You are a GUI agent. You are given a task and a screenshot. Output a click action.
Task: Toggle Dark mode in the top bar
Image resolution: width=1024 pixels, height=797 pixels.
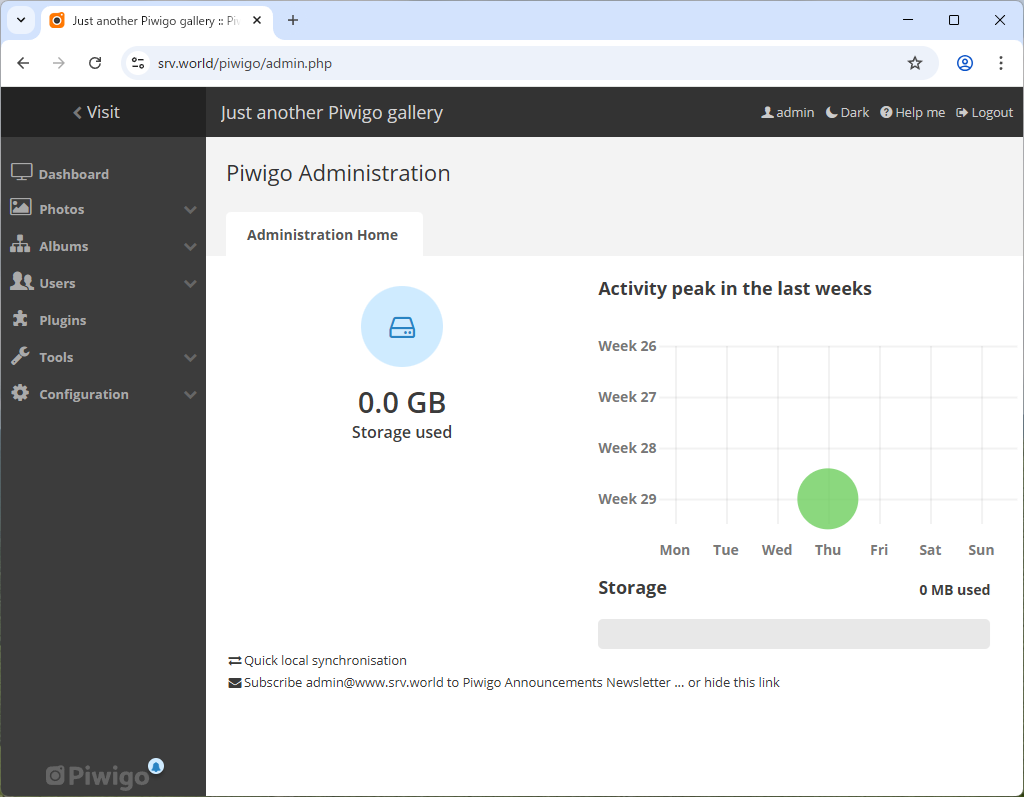point(846,112)
